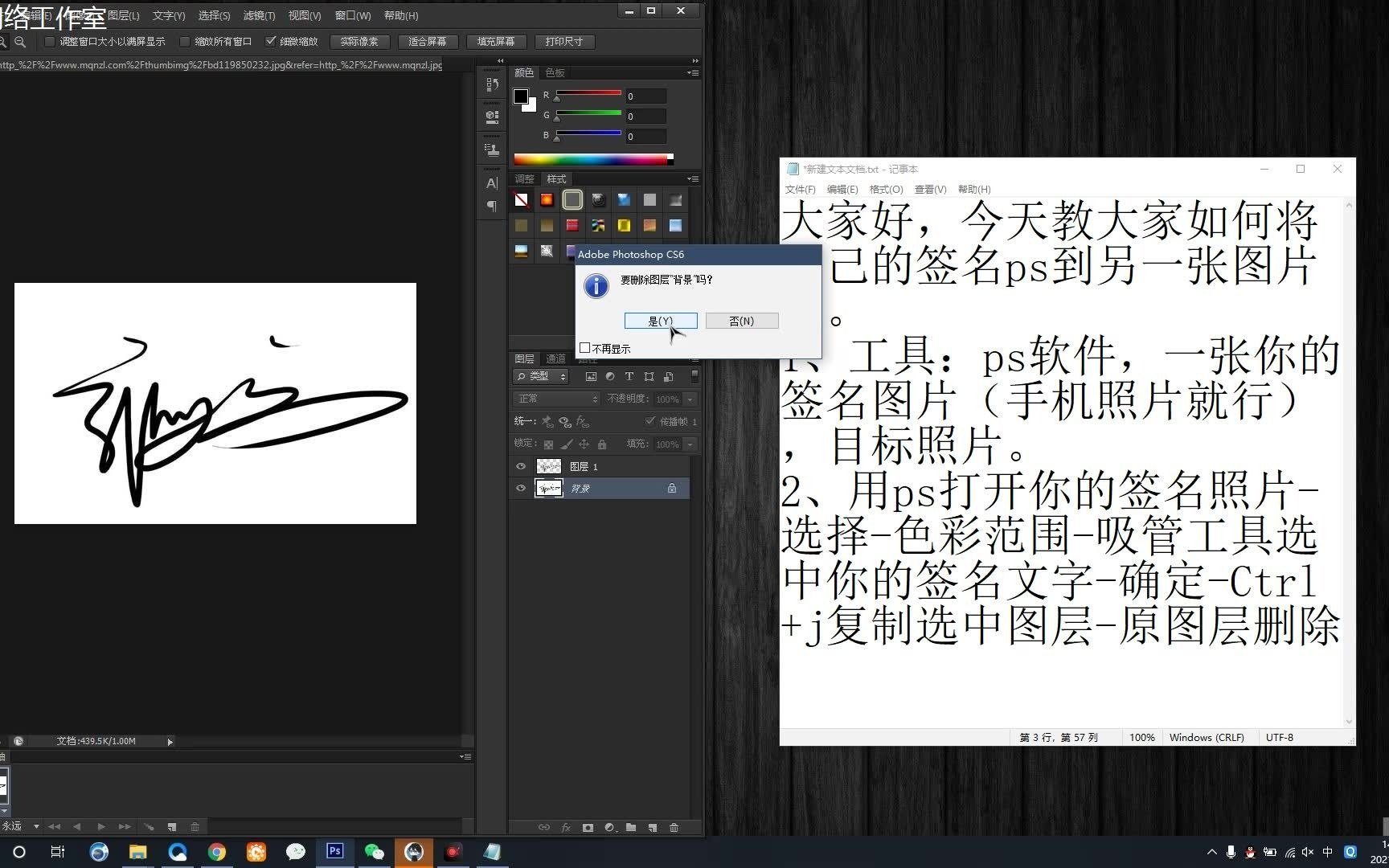
Task: Toggle 传播帧 1 checkbox
Action: (650, 421)
